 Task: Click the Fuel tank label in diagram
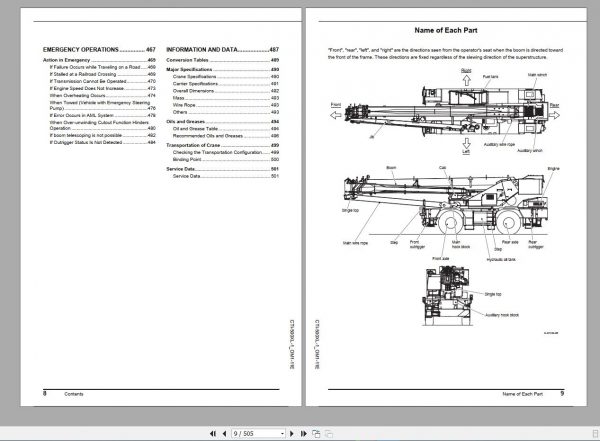click(x=491, y=77)
